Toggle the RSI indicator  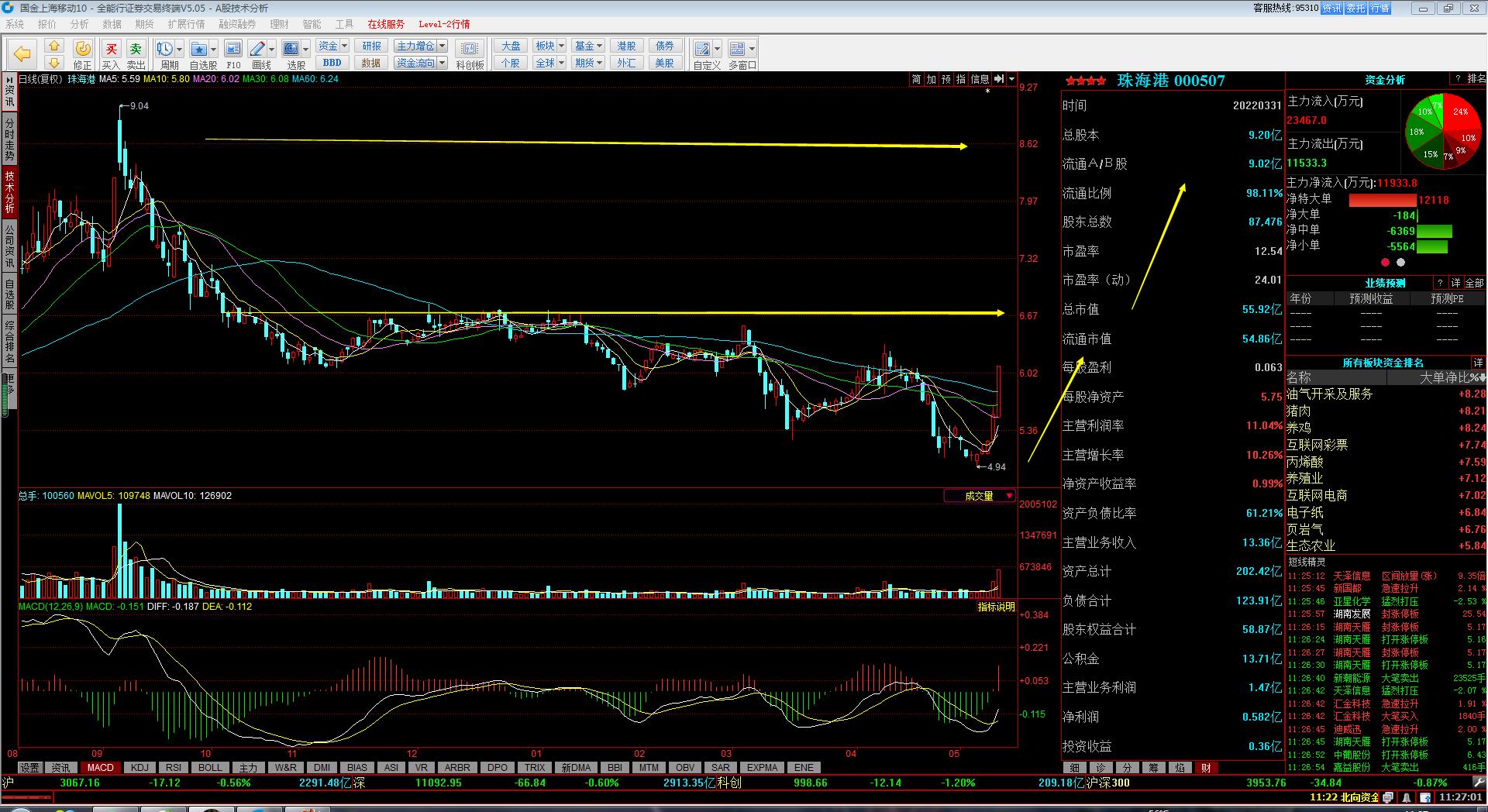174,768
